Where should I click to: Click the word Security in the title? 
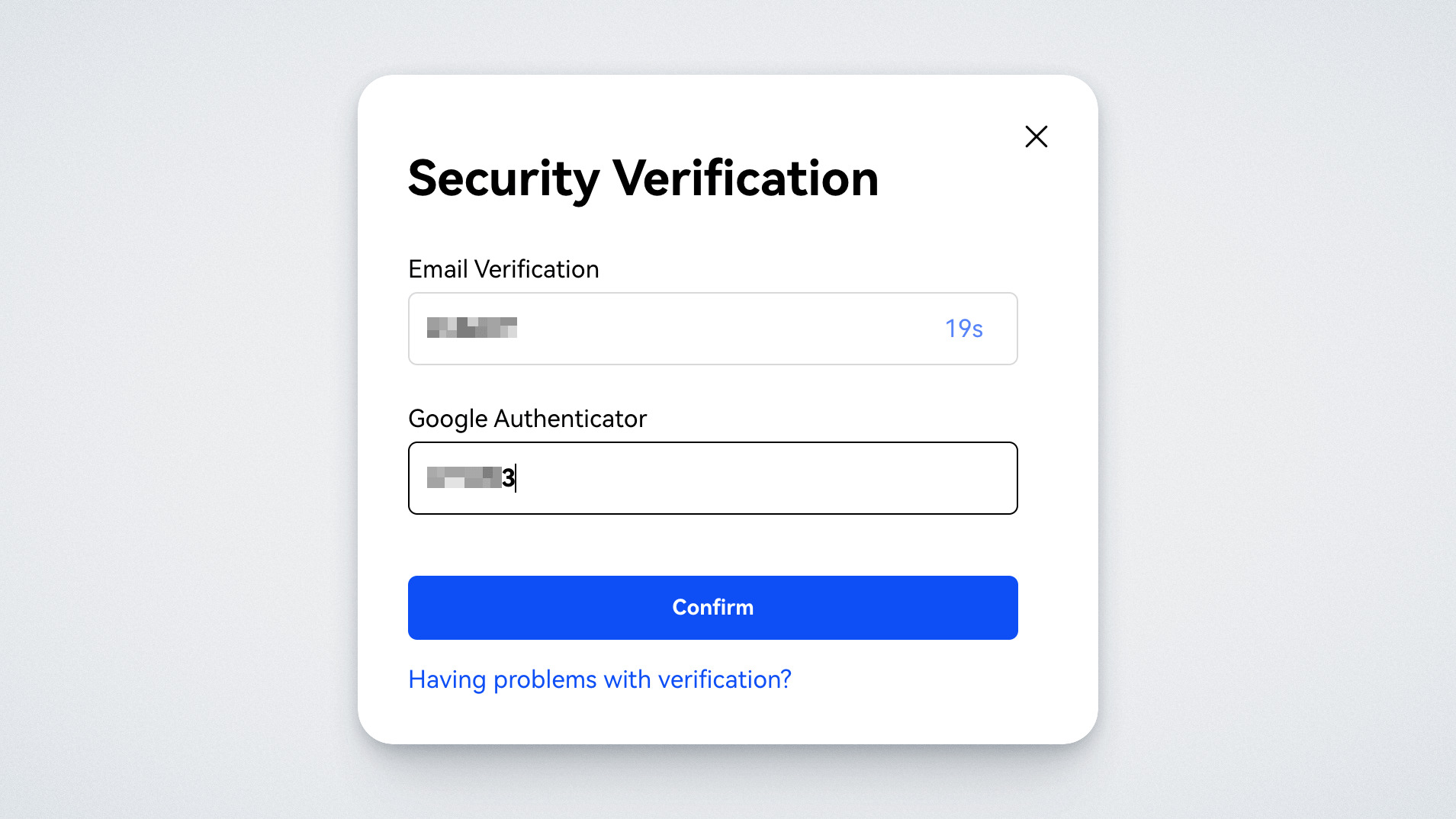click(x=503, y=178)
